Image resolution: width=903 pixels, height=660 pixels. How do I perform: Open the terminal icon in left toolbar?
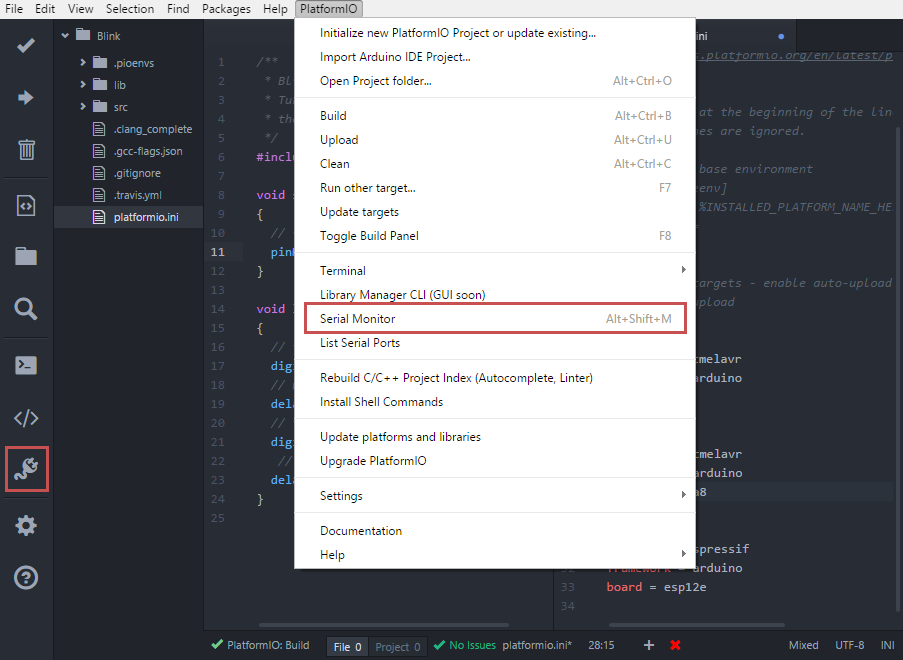[26, 364]
